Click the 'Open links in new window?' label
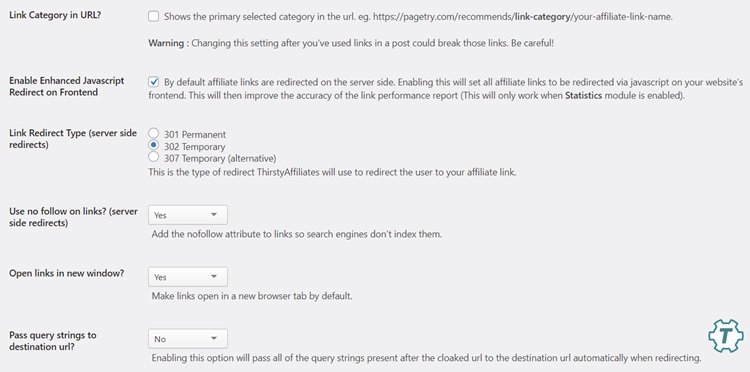 coord(66,274)
